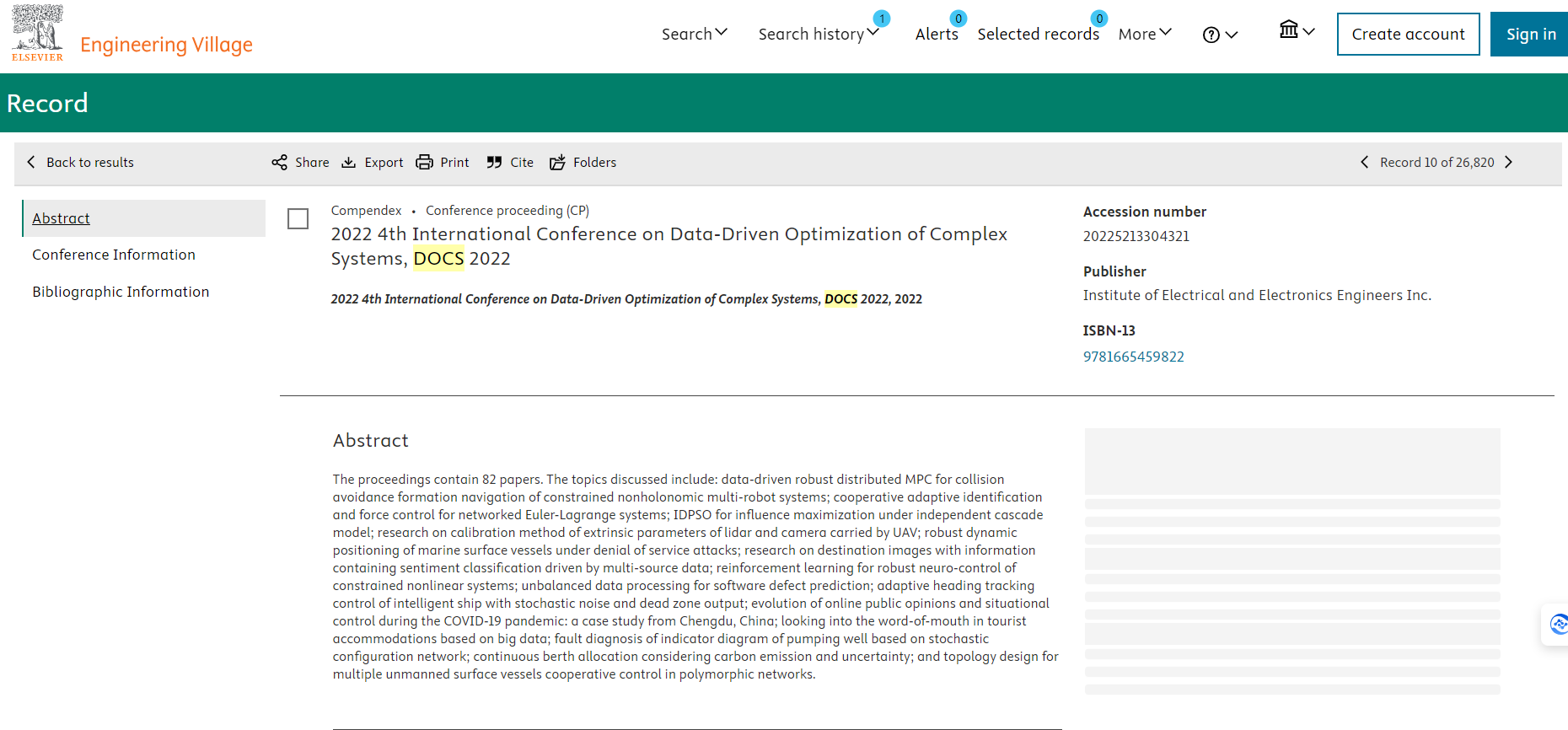The width and height of the screenshot is (1568, 730).
Task: Click the Export download icon
Action: click(x=349, y=162)
